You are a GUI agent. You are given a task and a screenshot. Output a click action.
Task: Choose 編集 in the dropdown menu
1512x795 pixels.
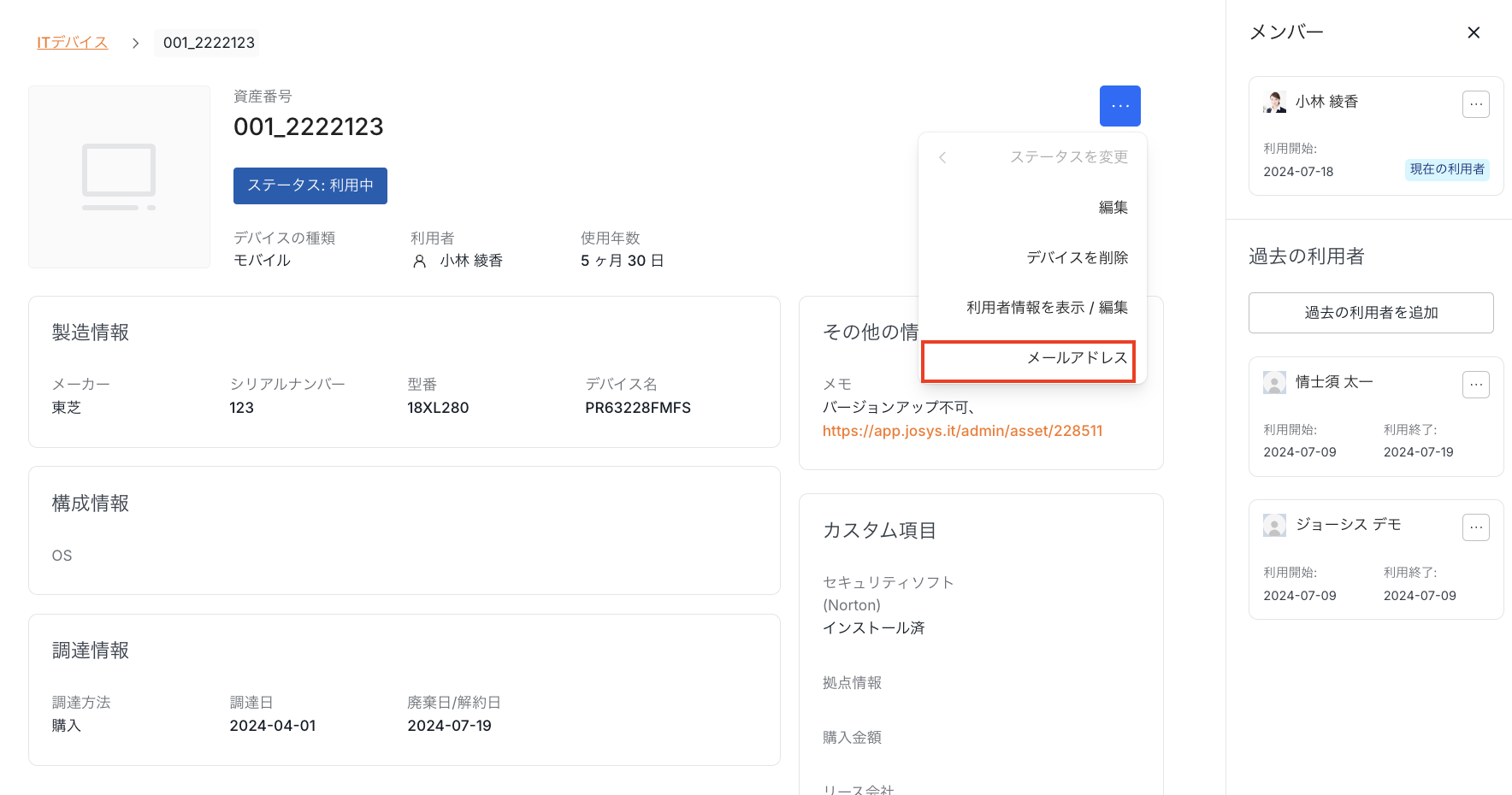[1113, 208]
